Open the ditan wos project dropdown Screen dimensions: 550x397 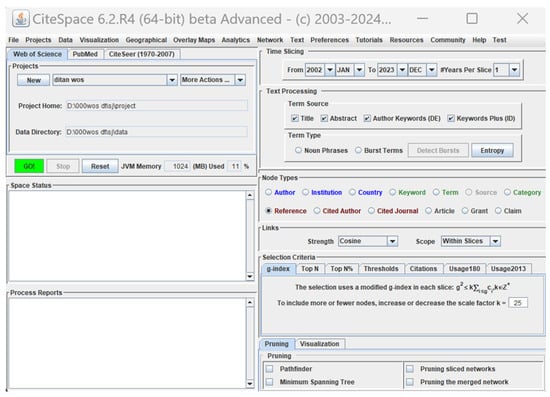172,80
